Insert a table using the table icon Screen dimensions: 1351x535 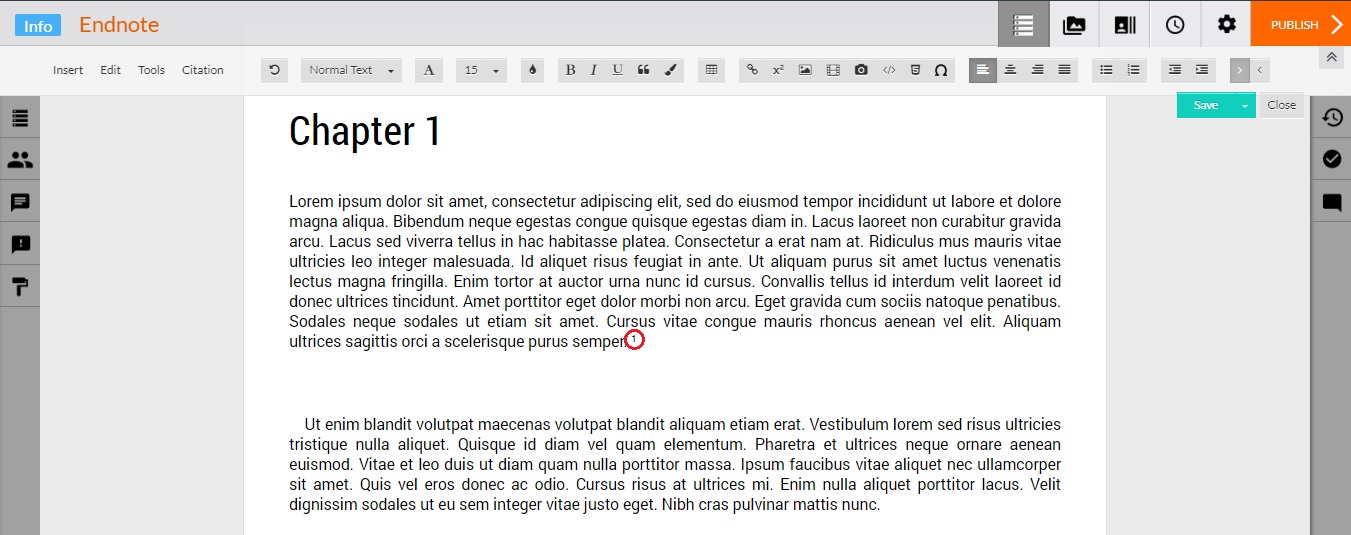711,70
